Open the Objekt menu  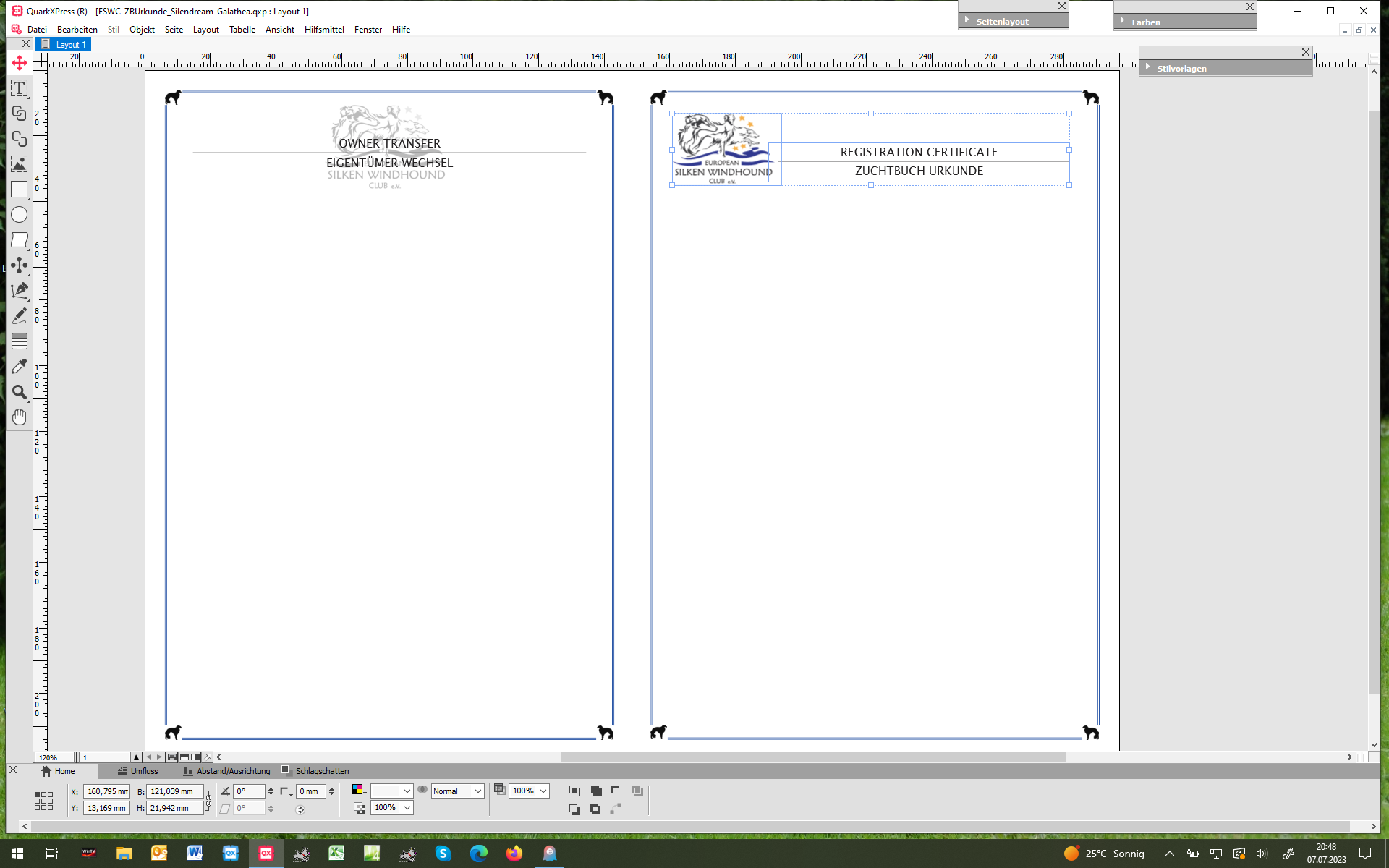[142, 30]
